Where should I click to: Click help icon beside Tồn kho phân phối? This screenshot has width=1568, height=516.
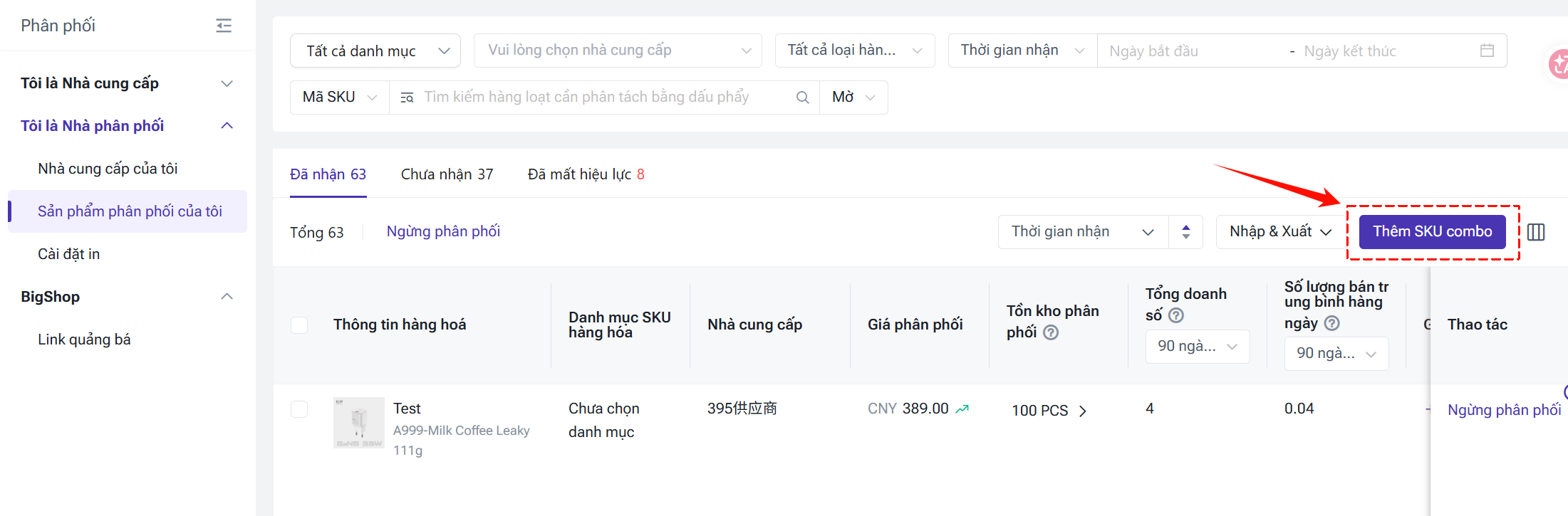click(x=1051, y=332)
